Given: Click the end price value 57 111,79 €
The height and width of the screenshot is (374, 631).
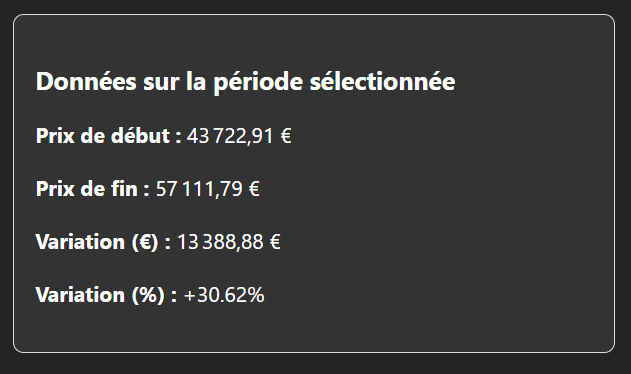Looking at the screenshot, I should tap(208, 189).
